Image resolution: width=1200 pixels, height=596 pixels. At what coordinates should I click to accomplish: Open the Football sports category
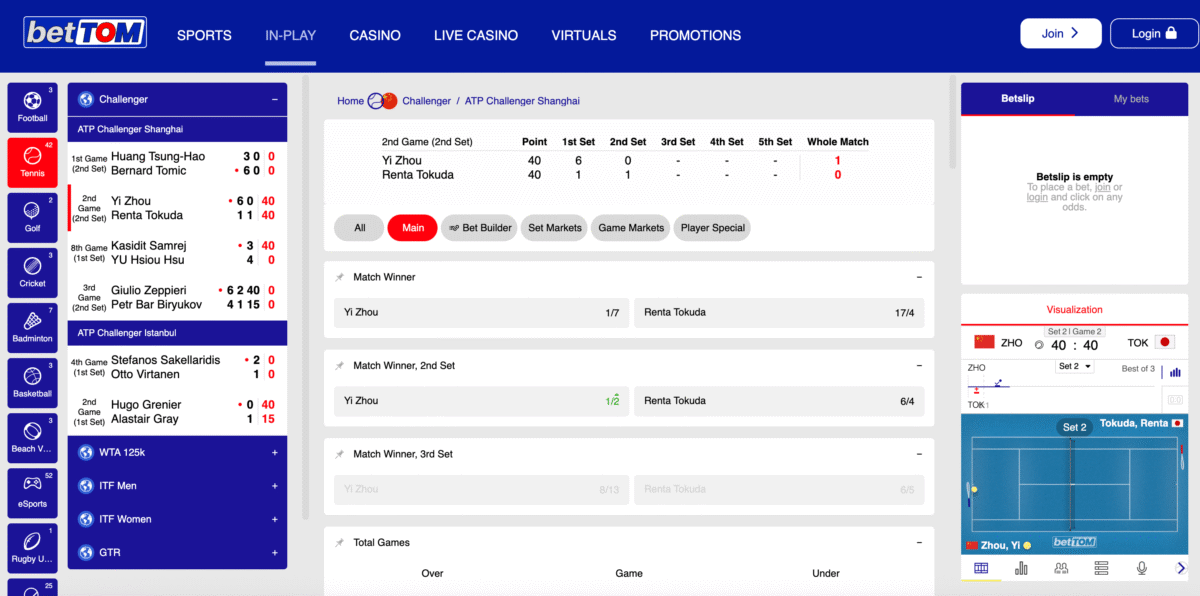[32, 107]
